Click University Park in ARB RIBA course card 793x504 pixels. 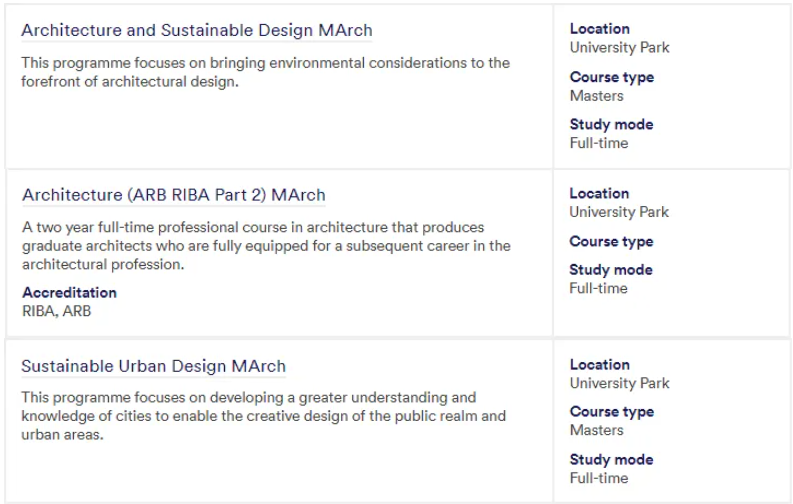619,212
